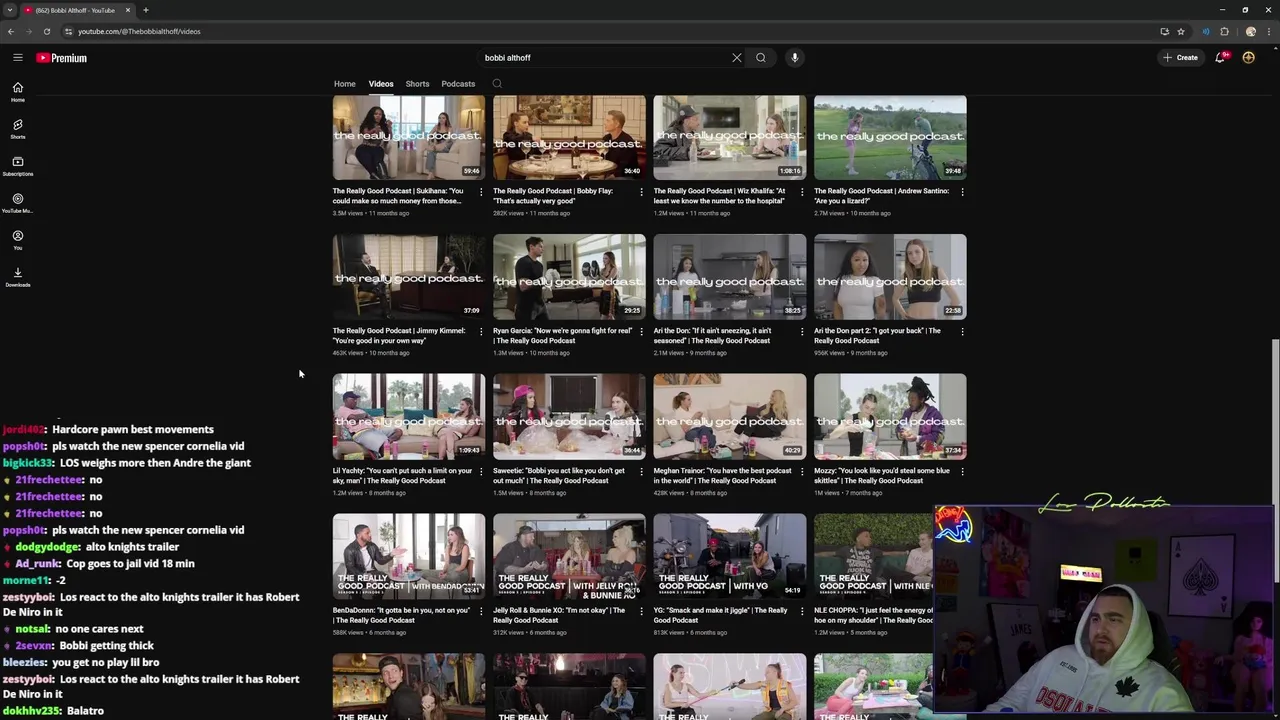Viewport: 1280px width, 720px height.
Task: Open Downloads in the left sidebar
Action: [17, 277]
